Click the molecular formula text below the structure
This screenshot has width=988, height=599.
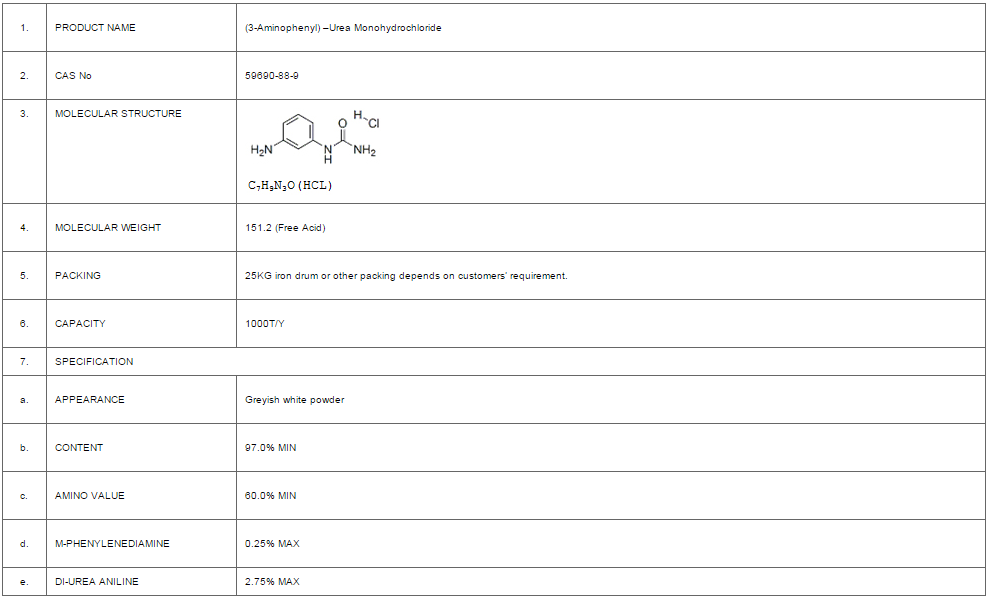point(289,186)
